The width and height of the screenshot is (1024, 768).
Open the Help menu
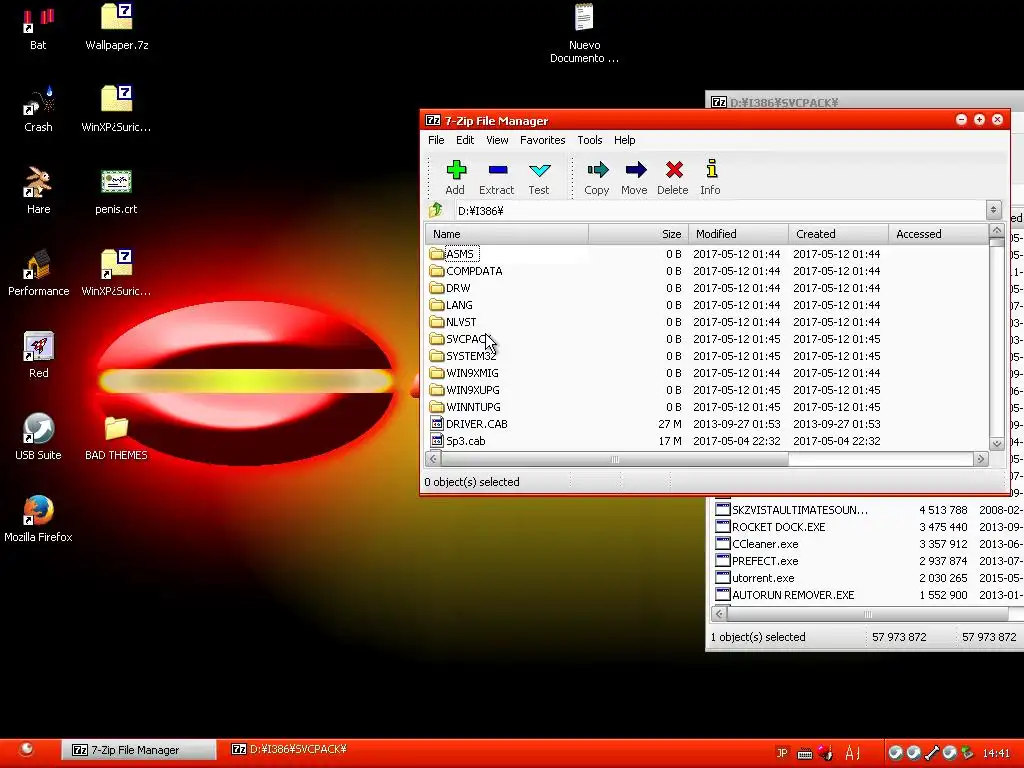[624, 140]
